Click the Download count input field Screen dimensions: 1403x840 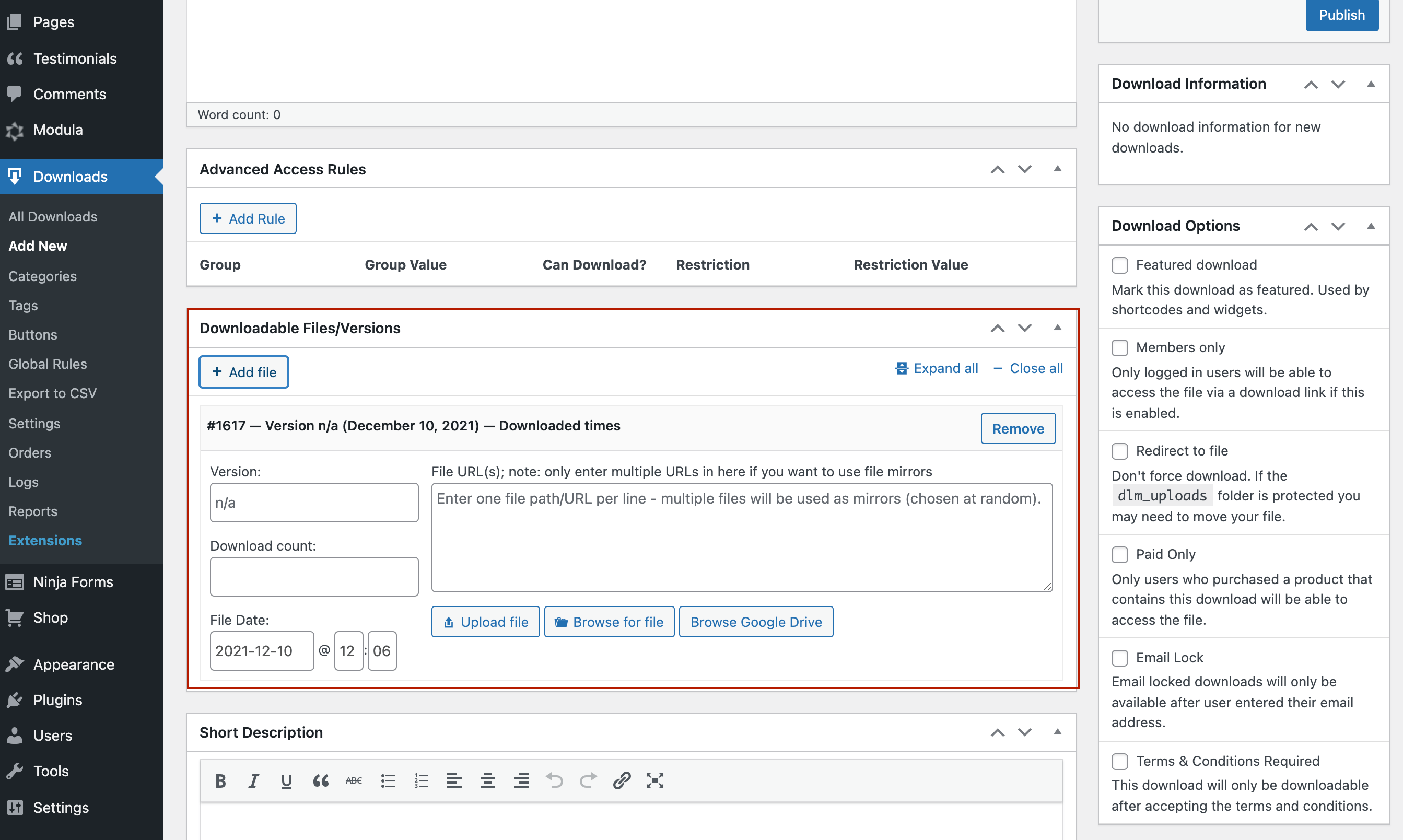pyautogui.click(x=313, y=576)
